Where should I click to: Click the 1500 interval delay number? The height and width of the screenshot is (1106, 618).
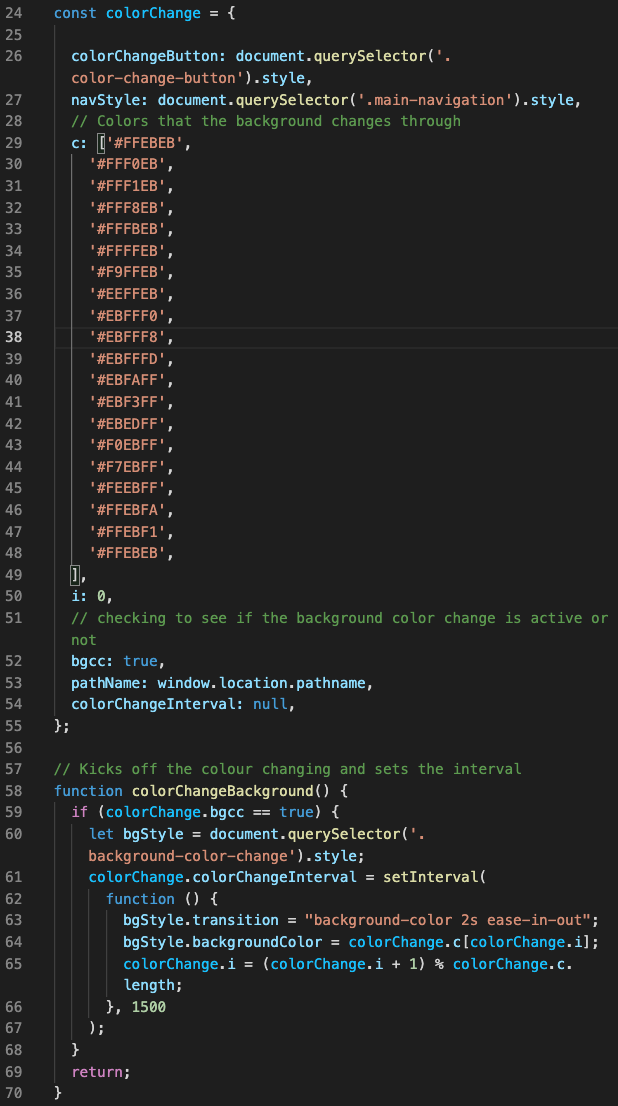(148, 1007)
